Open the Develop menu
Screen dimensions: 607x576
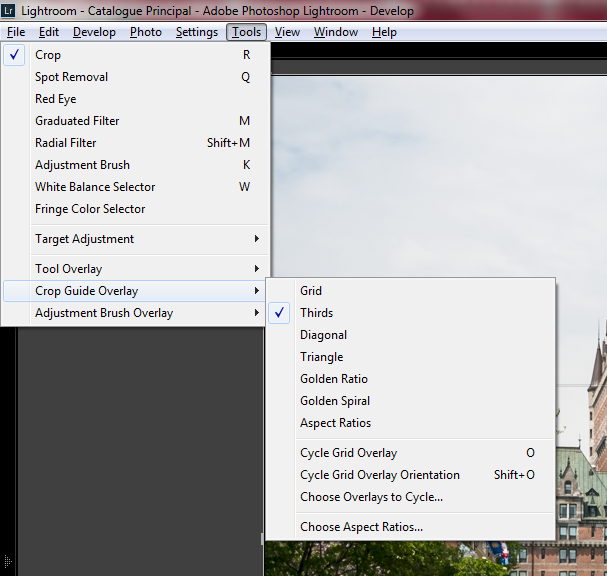94,32
